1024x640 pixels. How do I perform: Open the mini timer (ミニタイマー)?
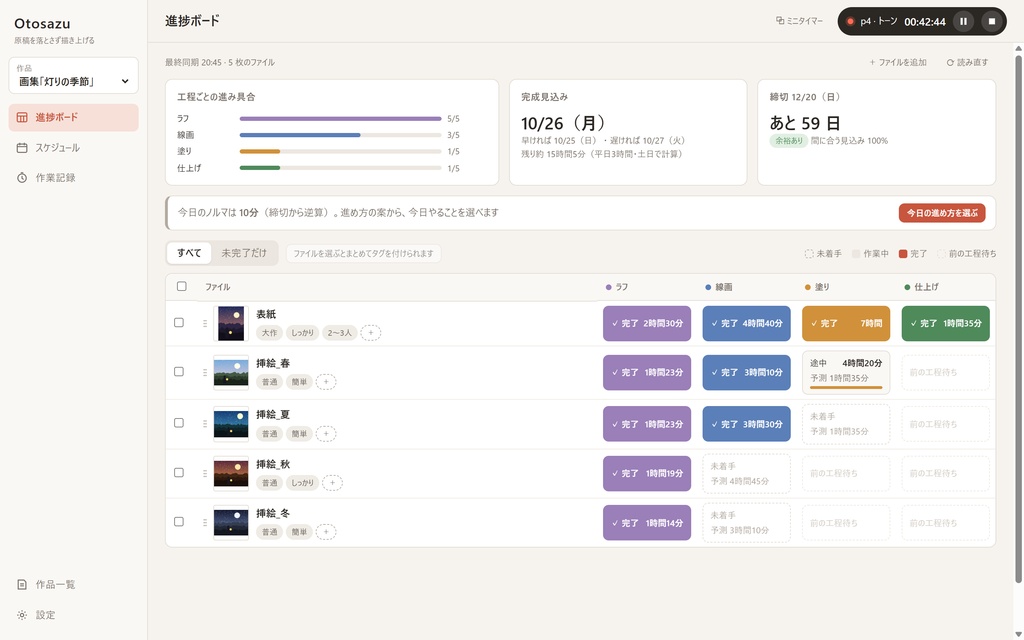799,21
